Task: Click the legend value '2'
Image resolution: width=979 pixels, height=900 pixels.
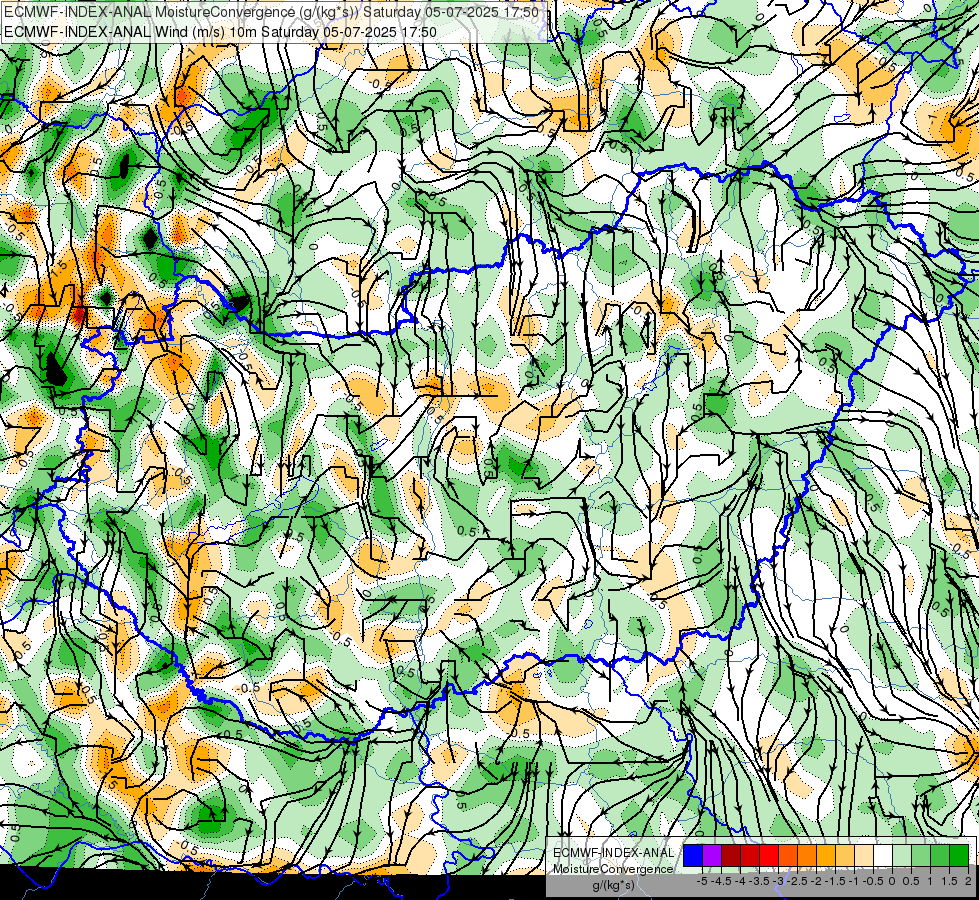Action: pos(968,881)
